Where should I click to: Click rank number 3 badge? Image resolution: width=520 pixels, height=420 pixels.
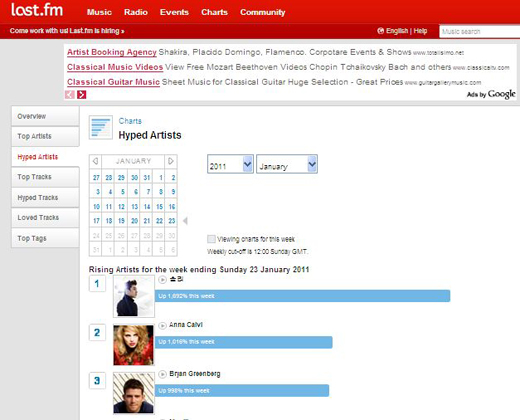tap(97, 381)
